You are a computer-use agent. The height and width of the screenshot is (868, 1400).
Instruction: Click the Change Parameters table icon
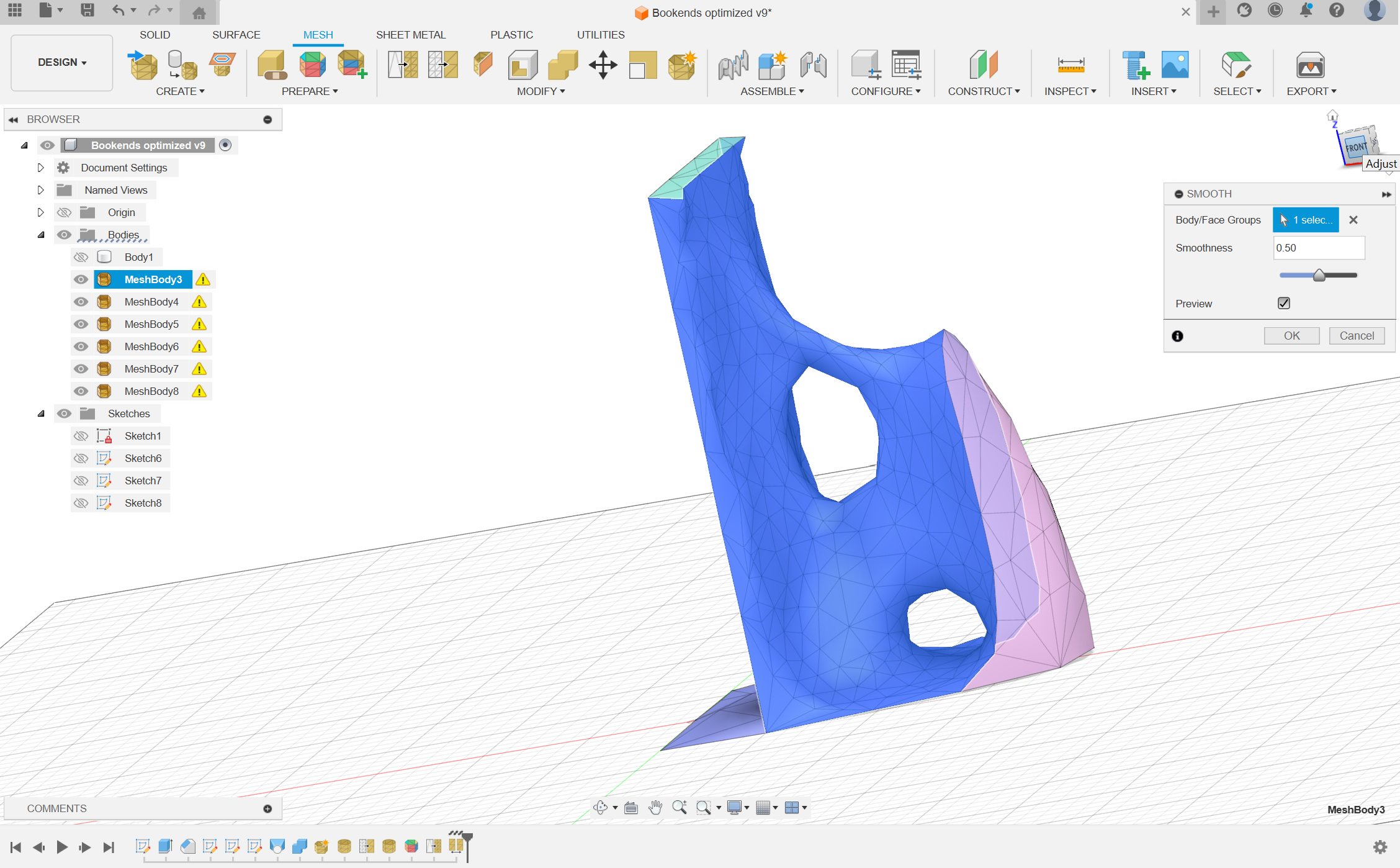coord(906,65)
